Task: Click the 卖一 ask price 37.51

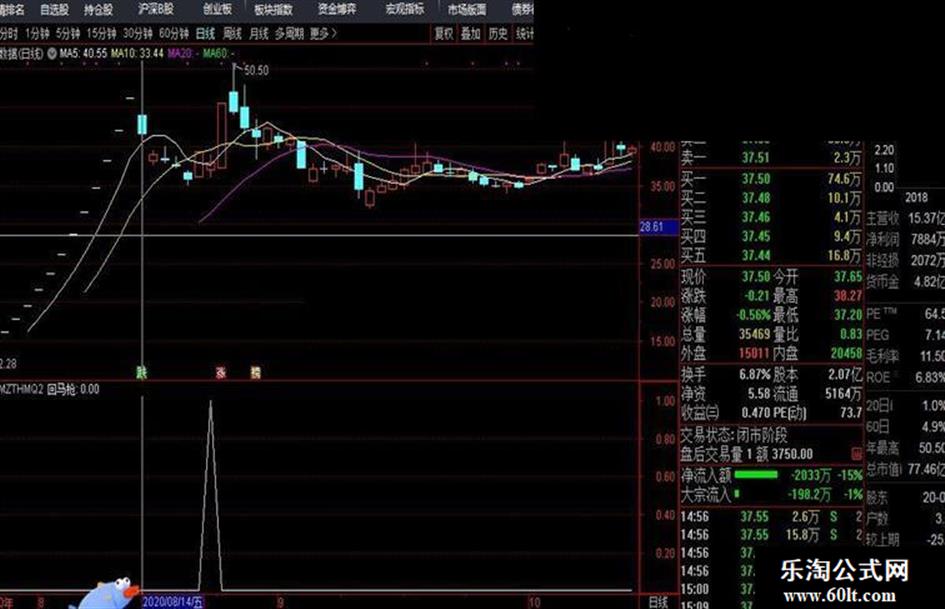Action: [x=756, y=158]
